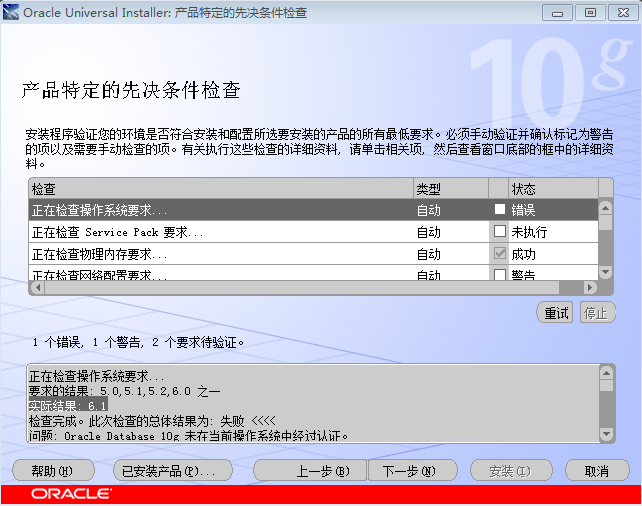642x506 pixels.
Task: Click the Oracle logo in red footer
Action: pos(71,493)
